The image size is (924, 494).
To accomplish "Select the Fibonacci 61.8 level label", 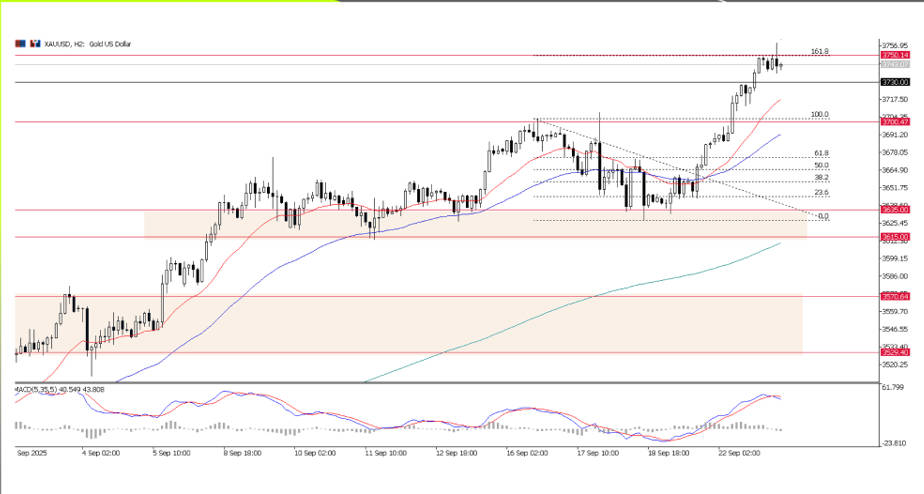I will pyautogui.click(x=820, y=153).
